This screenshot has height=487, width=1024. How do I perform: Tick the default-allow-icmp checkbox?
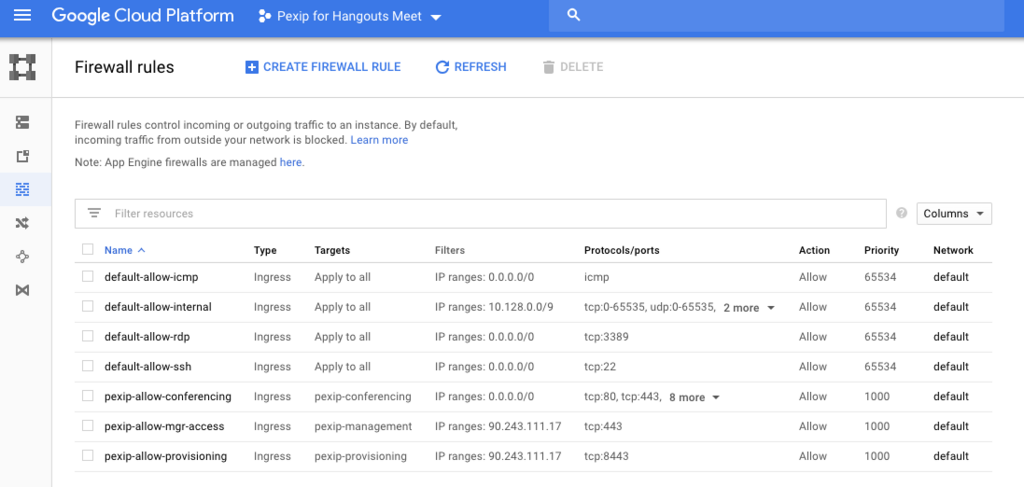[x=88, y=277]
